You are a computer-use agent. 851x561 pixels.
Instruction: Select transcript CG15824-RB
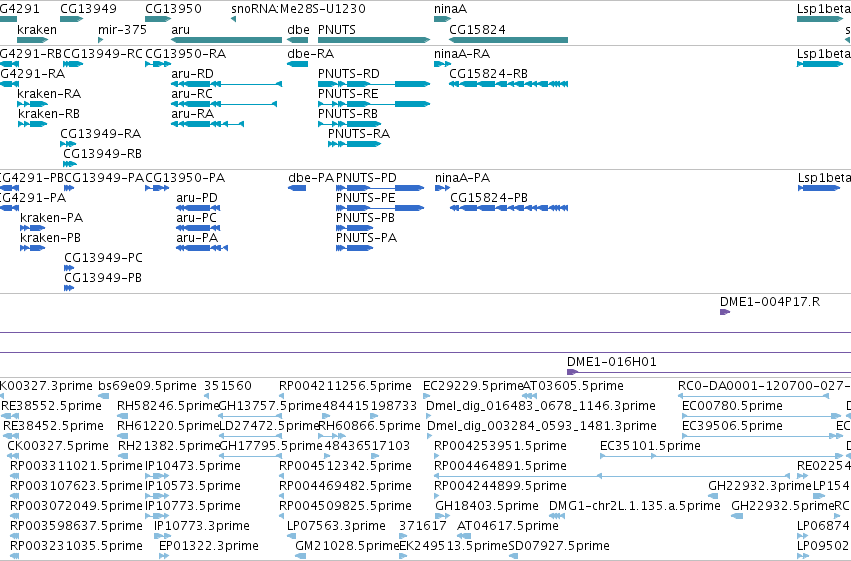pos(509,84)
